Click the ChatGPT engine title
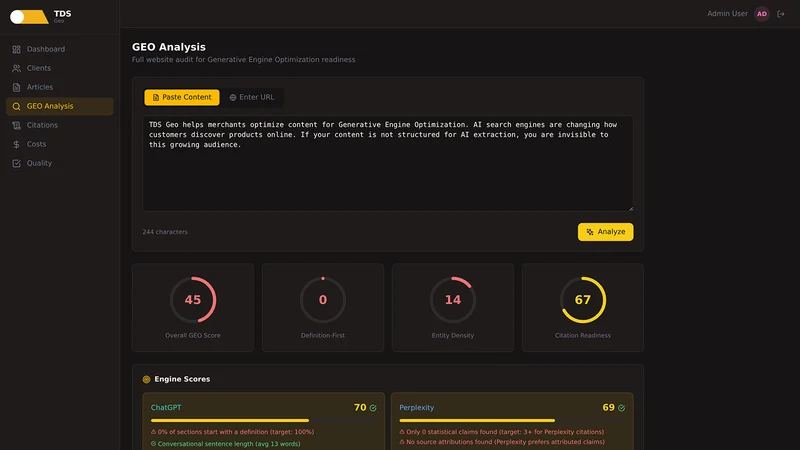800x450 pixels. tap(166, 408)
